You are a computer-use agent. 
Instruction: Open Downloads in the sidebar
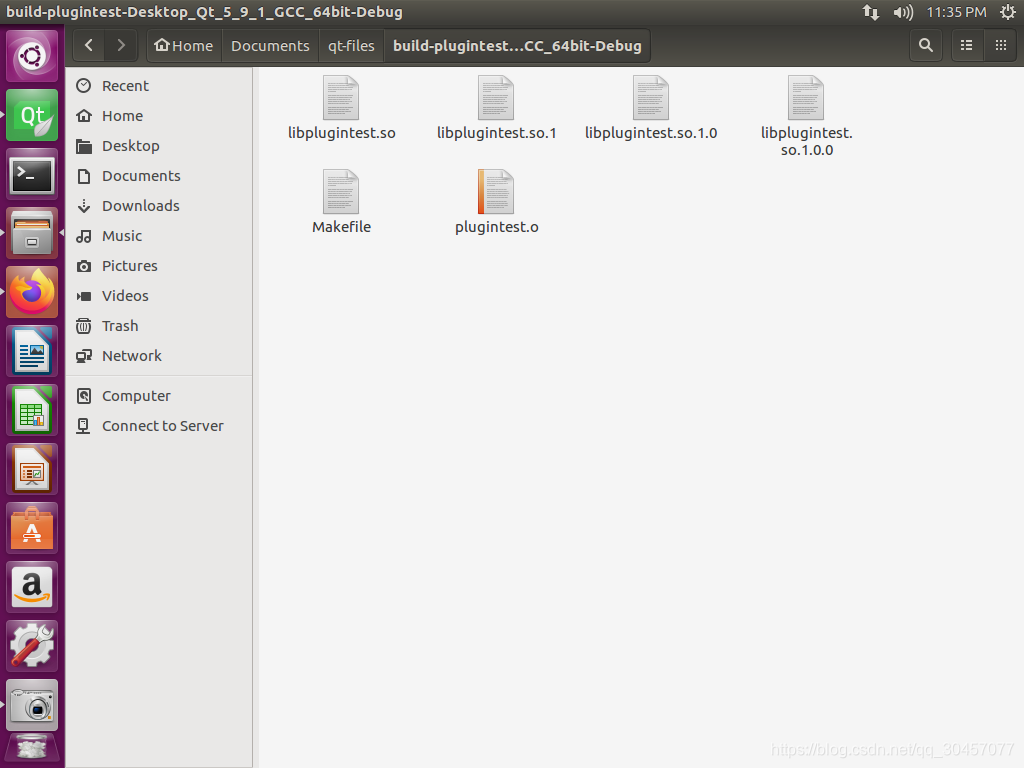(159, 206)
